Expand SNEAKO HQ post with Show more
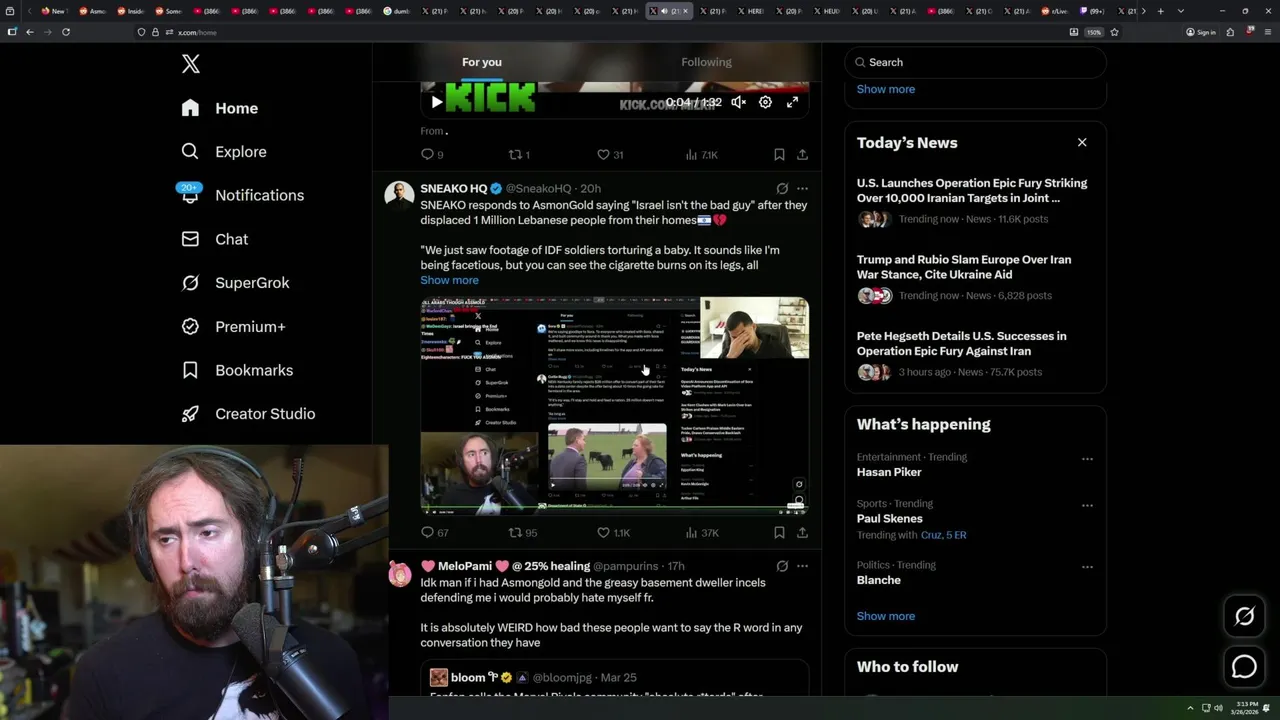The image size is (1280, 720). [449, 280]
